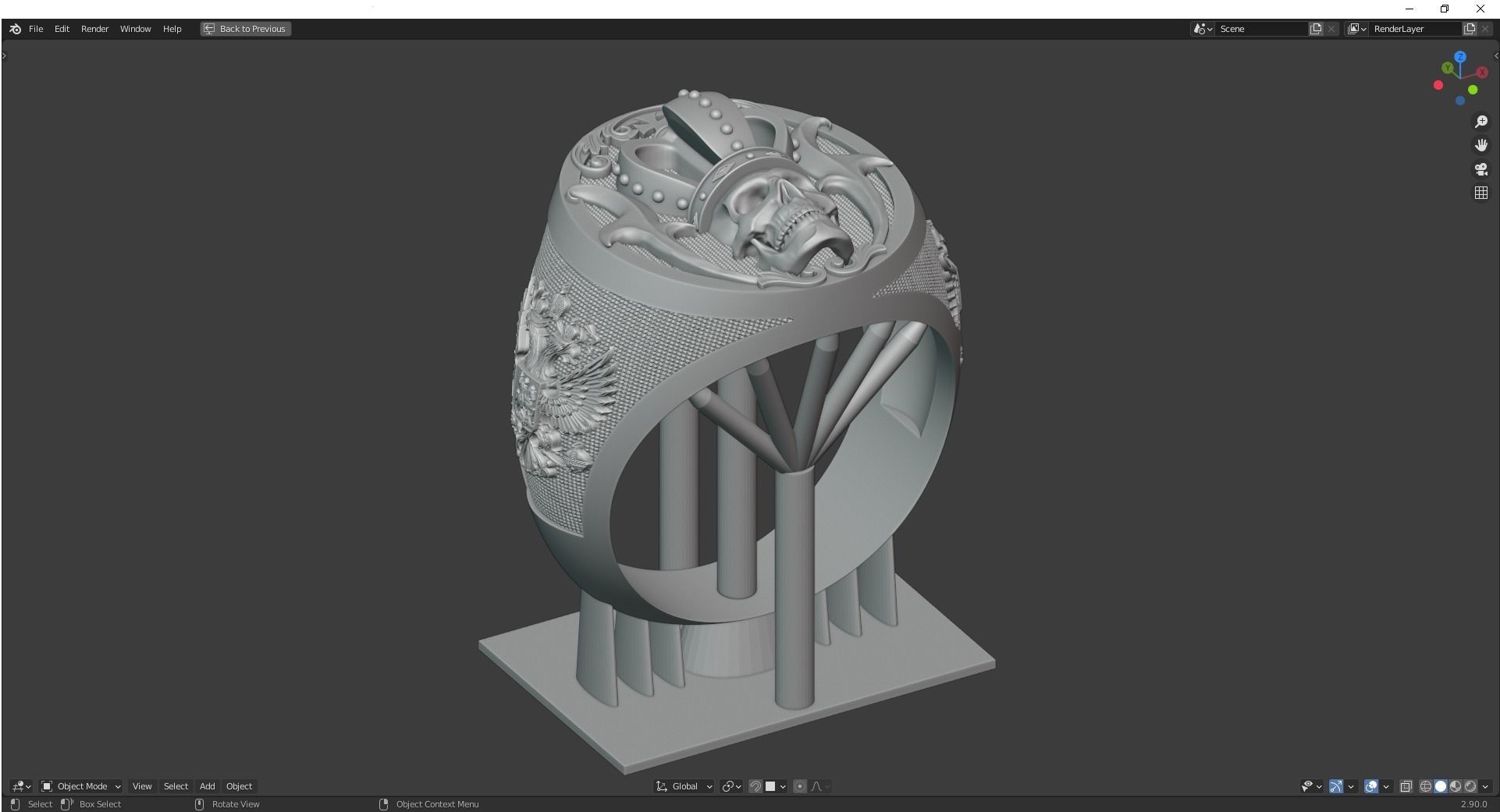This screenshot has width=1500, height=812.
Task: Snap view to Z axis on gizmo
Action: [1460, 57]
